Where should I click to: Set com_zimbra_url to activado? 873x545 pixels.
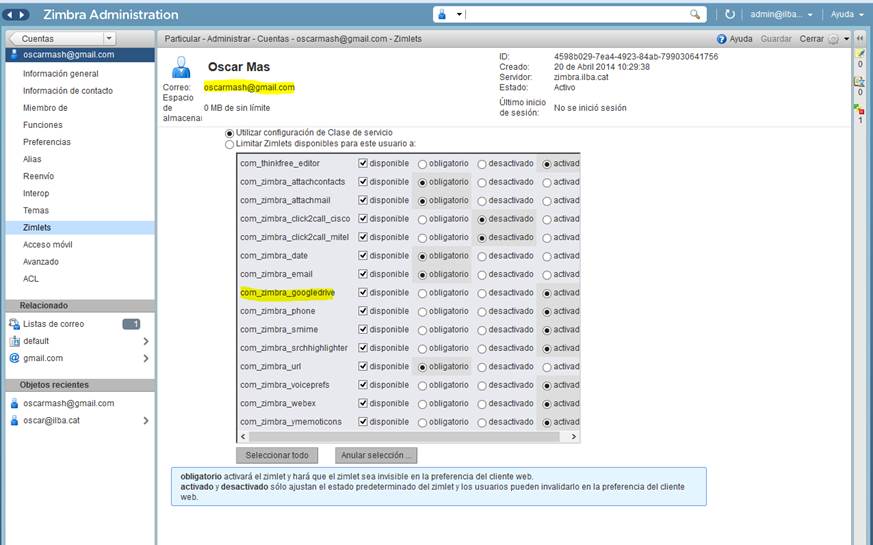547,367
